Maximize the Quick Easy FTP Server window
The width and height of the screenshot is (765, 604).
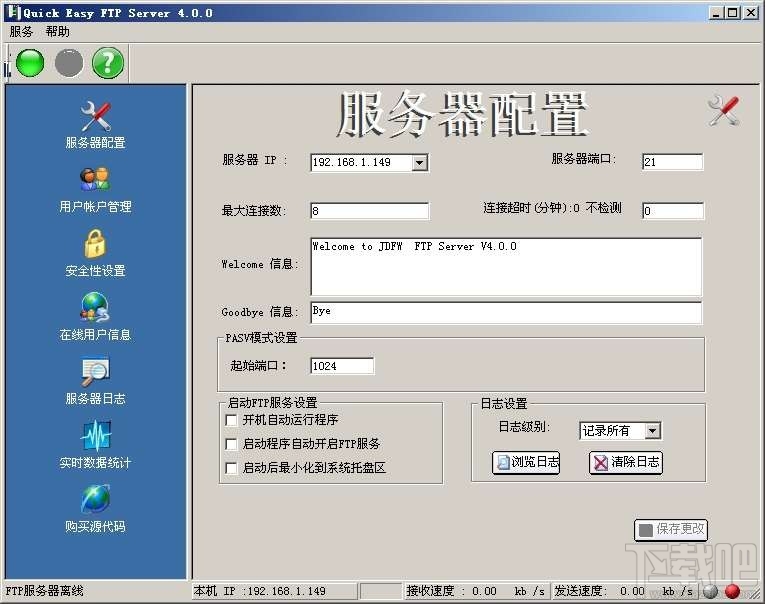tap(733, 13)
